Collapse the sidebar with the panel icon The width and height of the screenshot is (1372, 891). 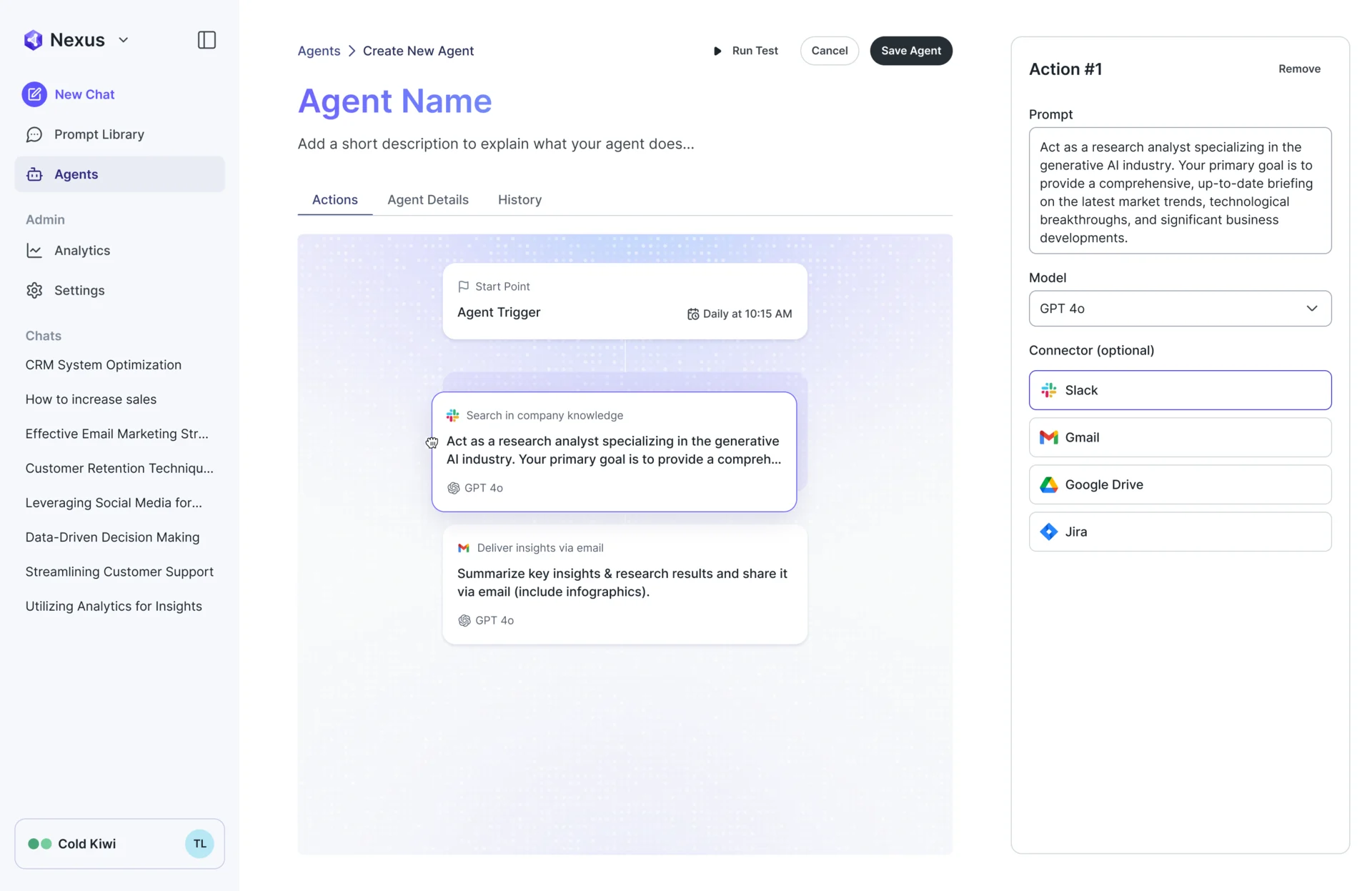click(x=207, y=40)
